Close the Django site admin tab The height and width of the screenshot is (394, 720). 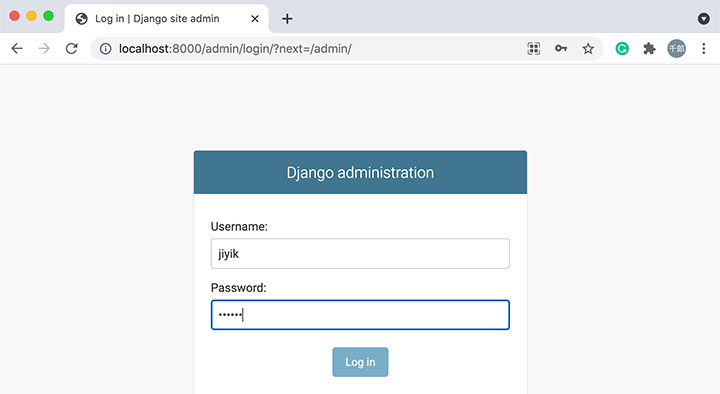tap(255, 19)
